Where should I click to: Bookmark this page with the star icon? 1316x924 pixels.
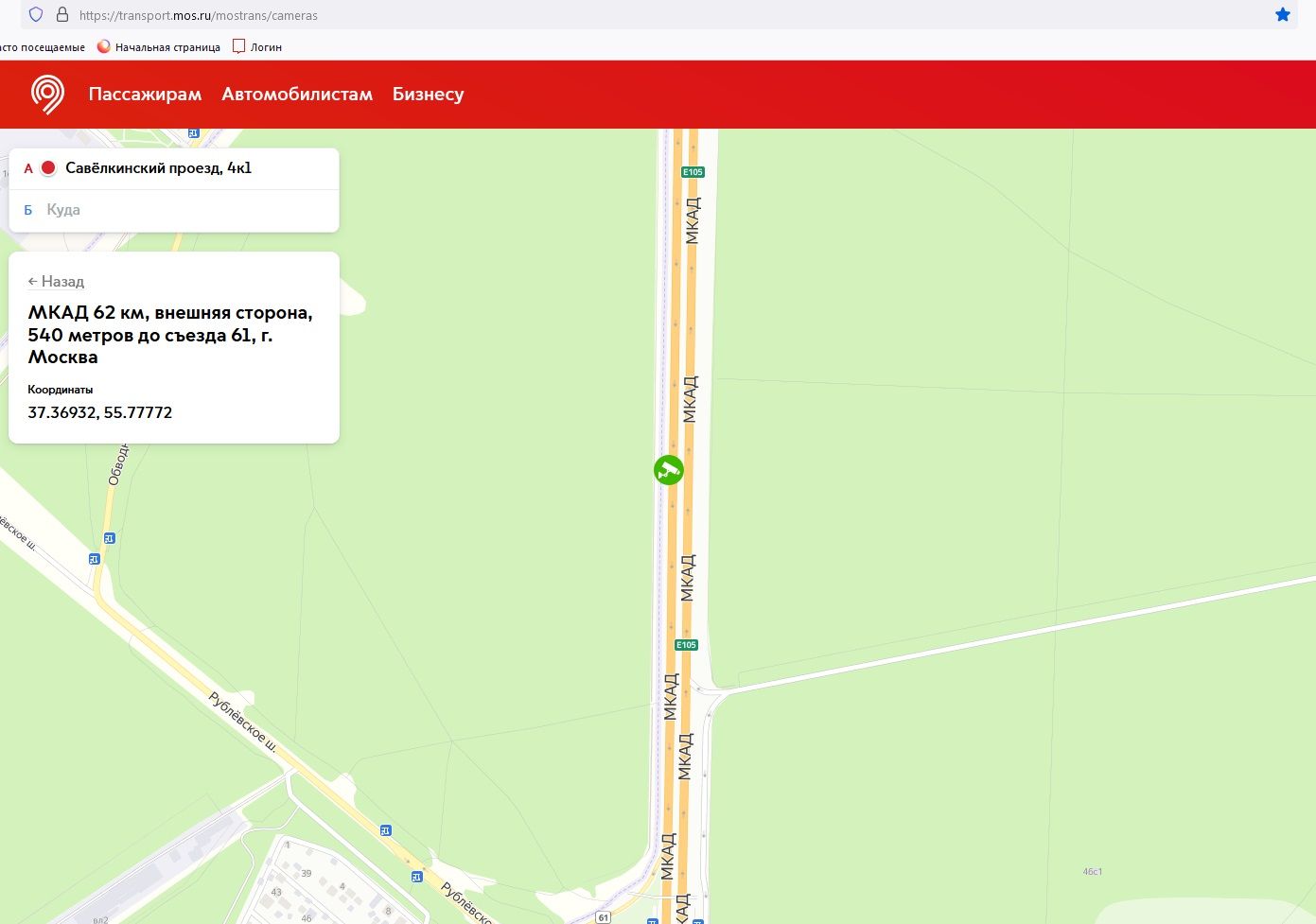tap(1282, 15)
